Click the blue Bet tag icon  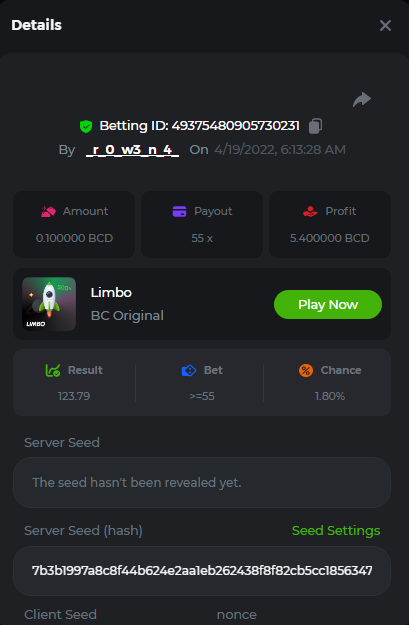click(x=189, y=370)
